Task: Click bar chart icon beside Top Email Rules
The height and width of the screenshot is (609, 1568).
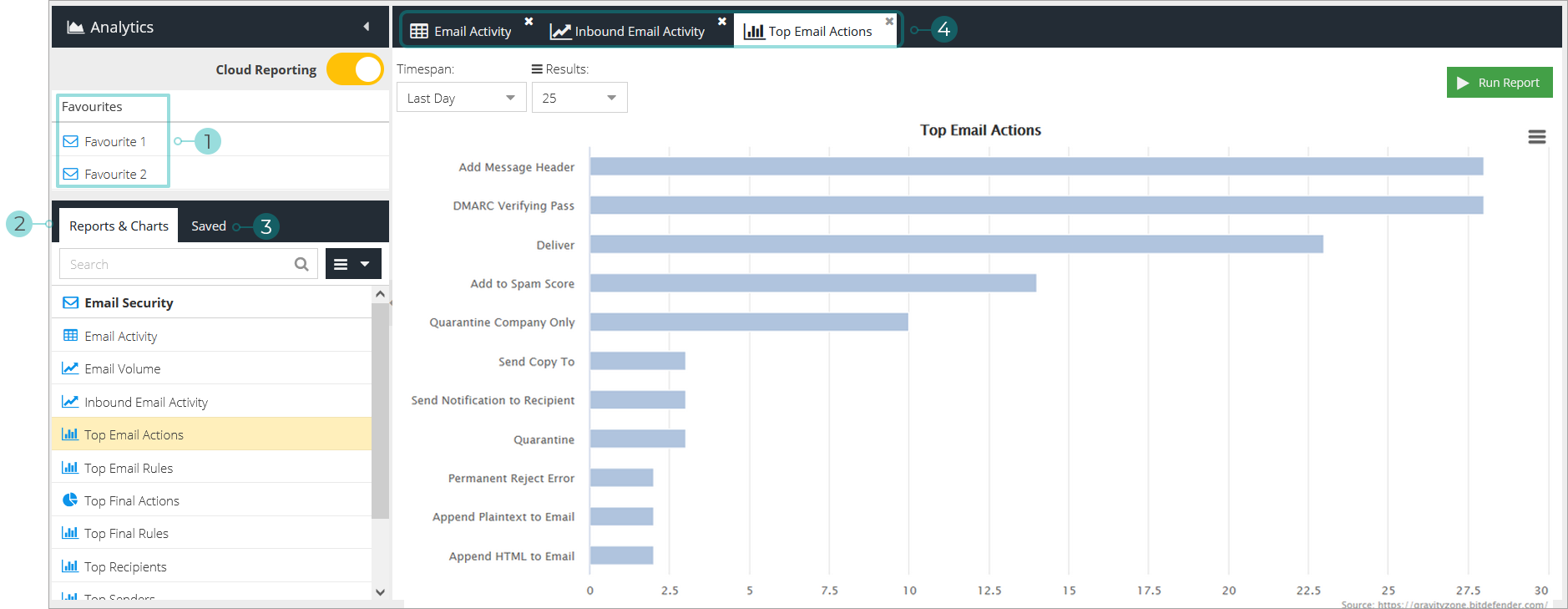Action: (70, 467)
